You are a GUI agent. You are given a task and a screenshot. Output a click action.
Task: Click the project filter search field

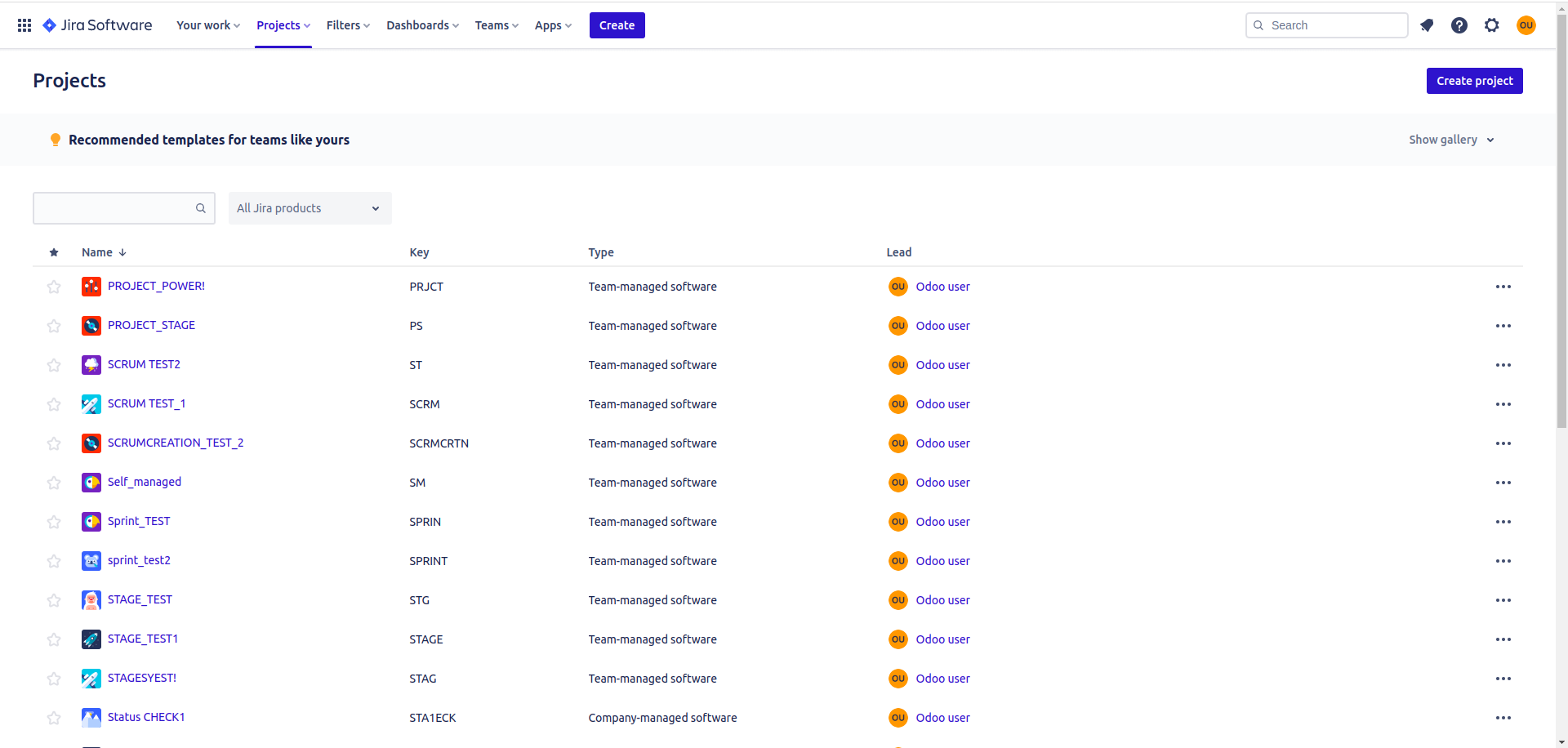click(x=114, y=208)
